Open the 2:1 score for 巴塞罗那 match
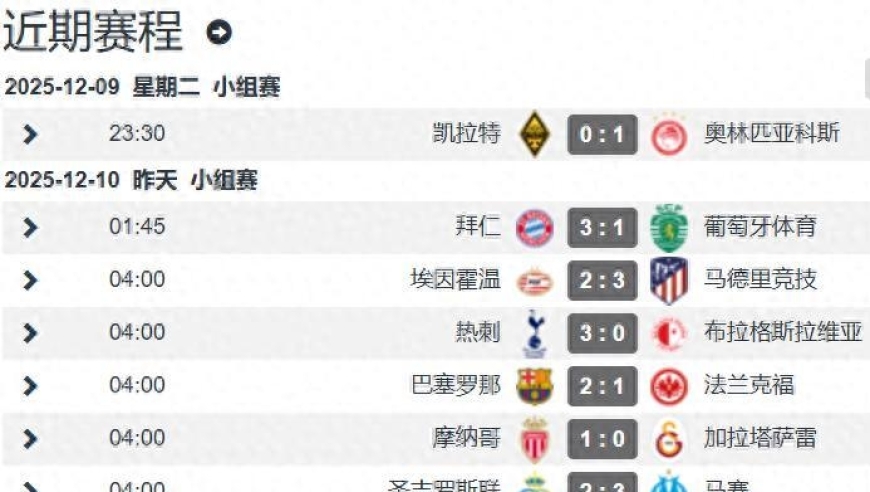This screenshot has height=492, width=870. click(602, 385)
